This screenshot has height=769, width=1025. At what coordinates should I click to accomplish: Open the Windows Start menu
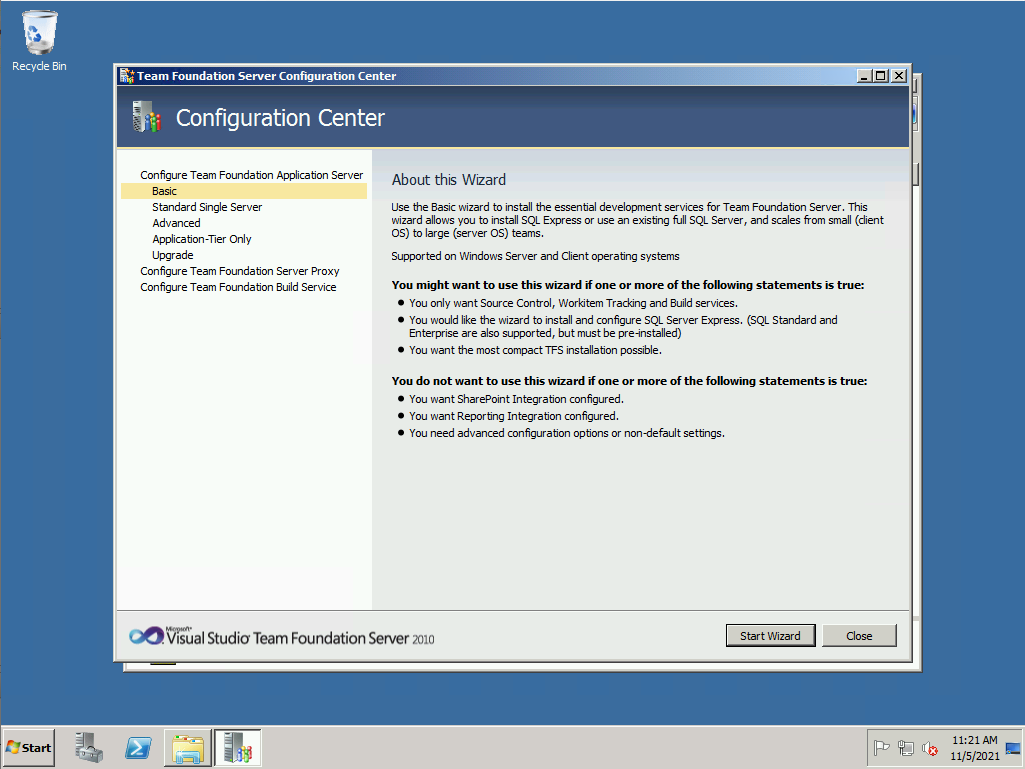29,747
